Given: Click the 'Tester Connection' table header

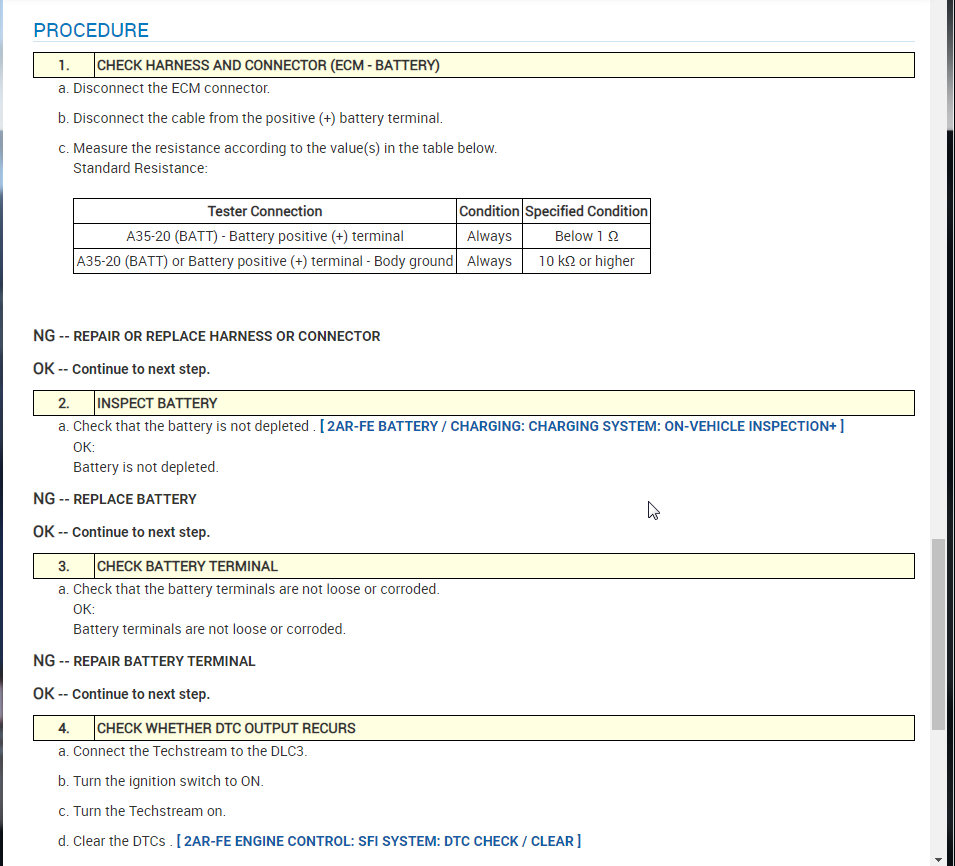Looking at the screenshot, I should pos(265,211).
